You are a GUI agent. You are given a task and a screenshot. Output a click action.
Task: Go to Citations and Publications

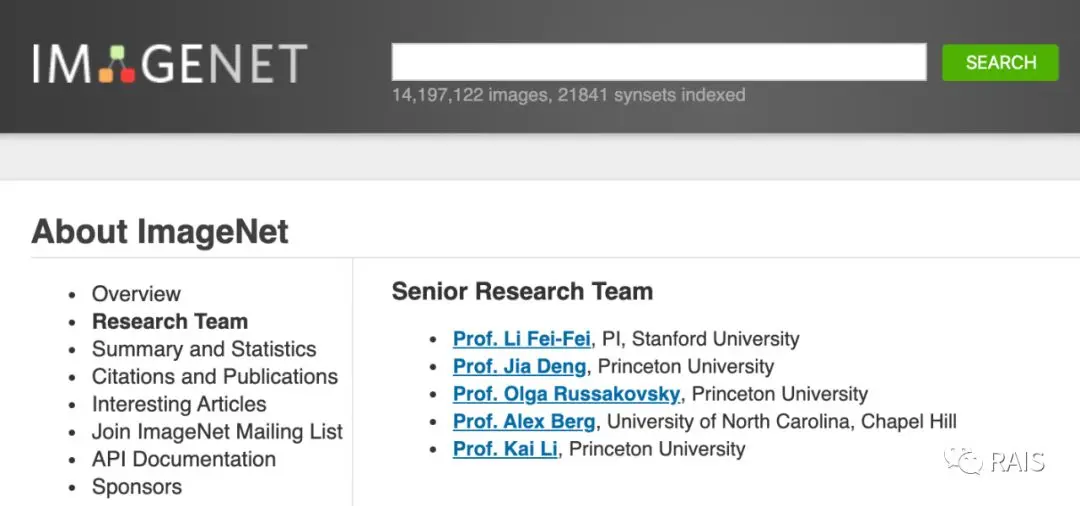[215, 377]
